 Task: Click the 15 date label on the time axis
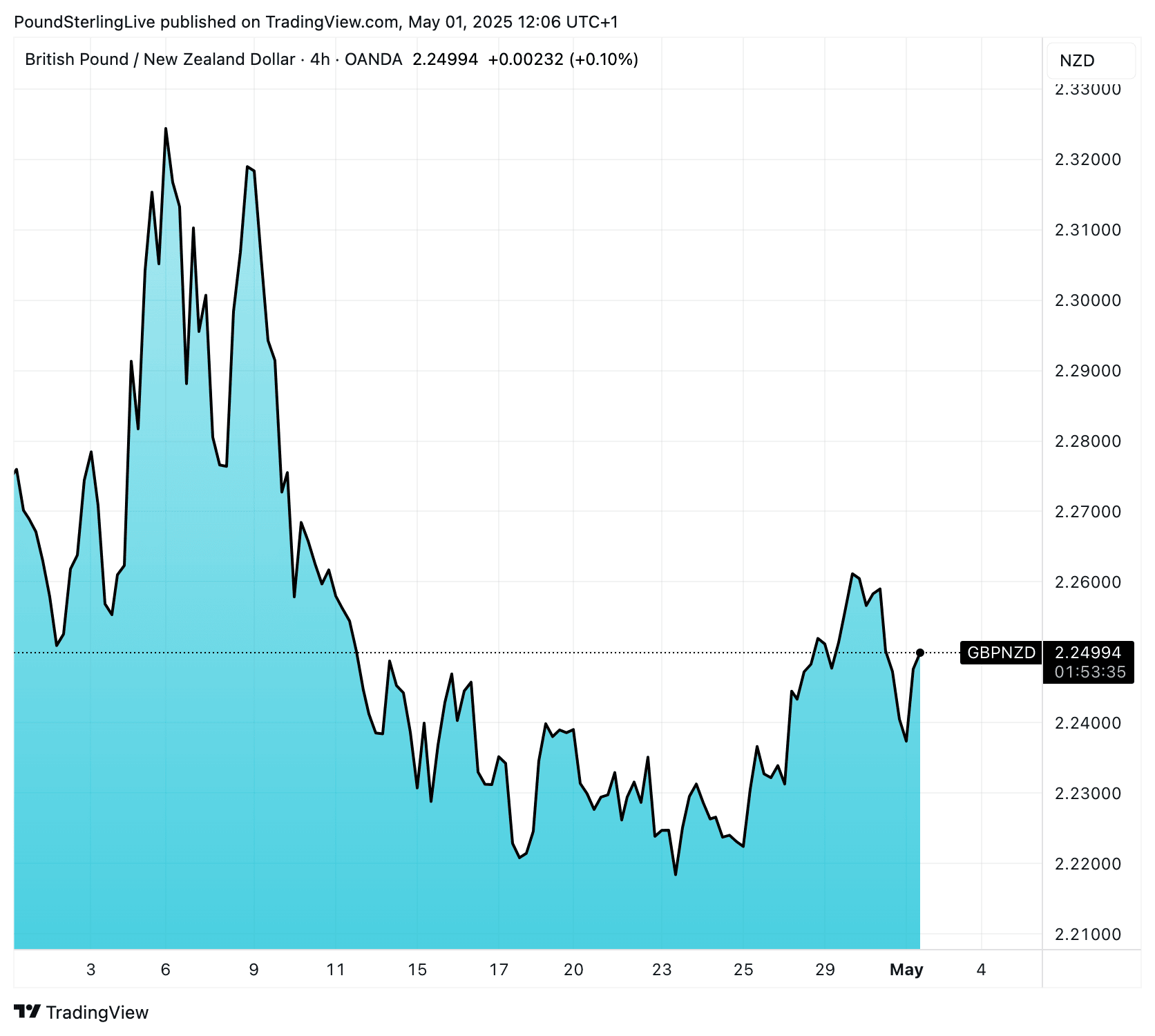click(417, 970)
